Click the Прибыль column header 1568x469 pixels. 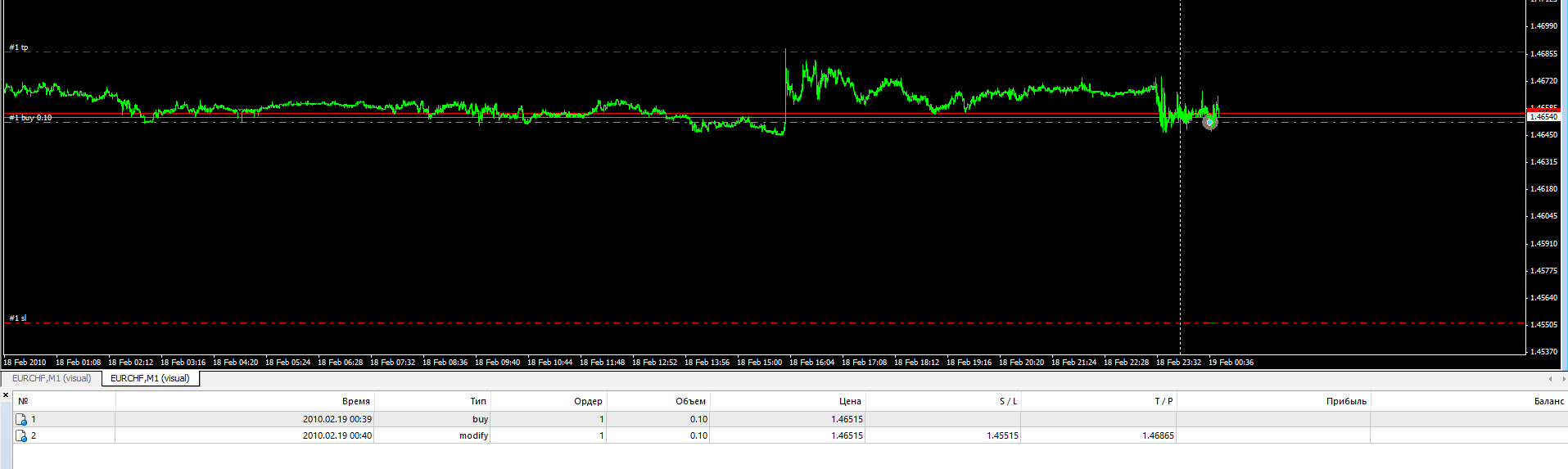tap(1273, 401)
